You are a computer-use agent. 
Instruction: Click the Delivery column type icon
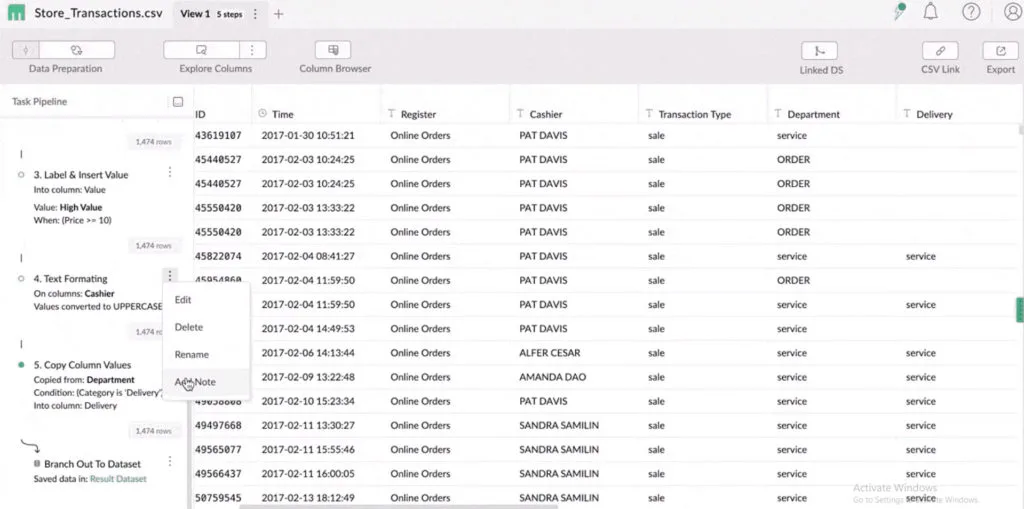907,114
